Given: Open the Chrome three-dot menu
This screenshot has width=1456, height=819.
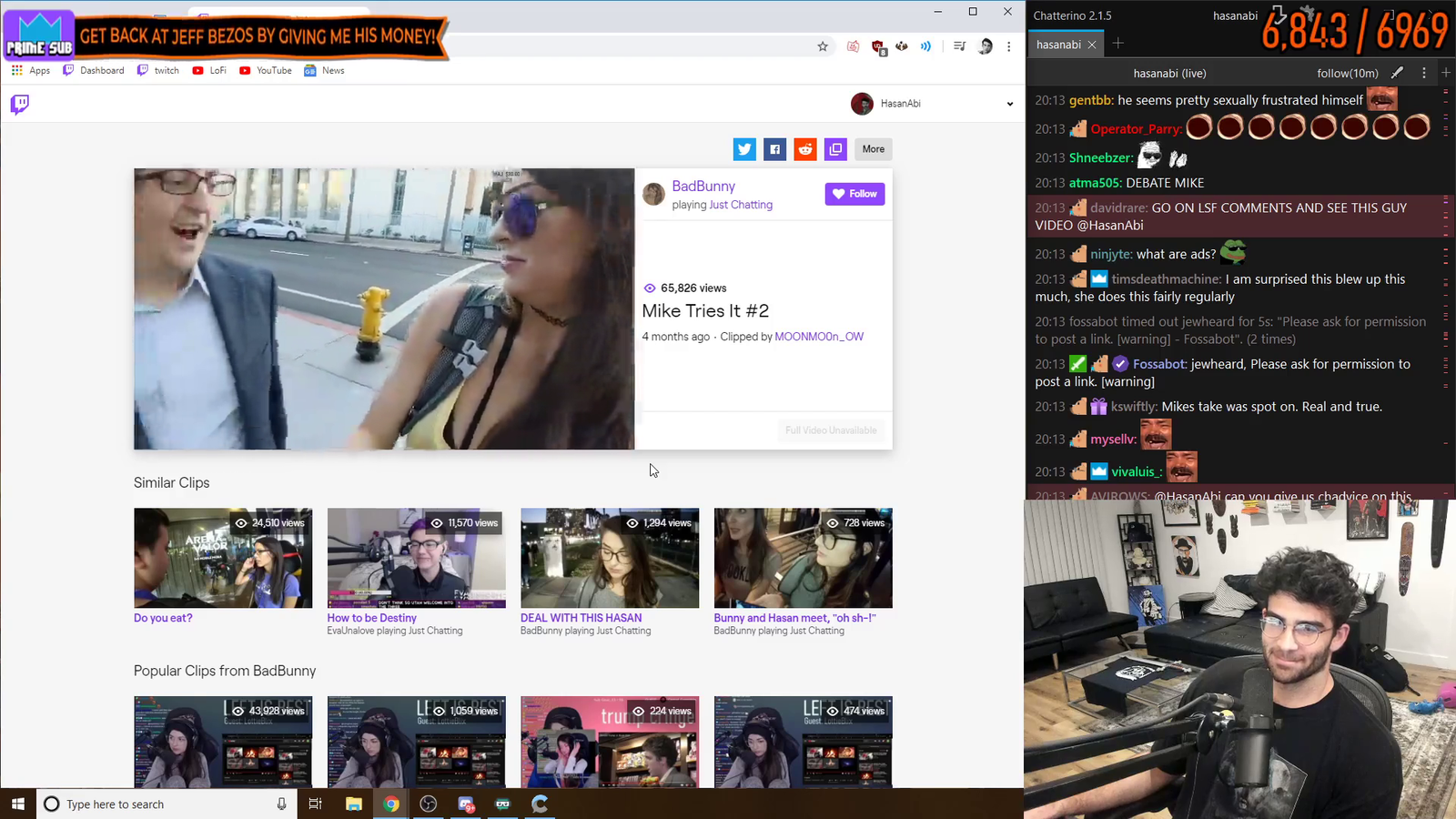Looking at the screenshot, I should [x=1008, y=46].
